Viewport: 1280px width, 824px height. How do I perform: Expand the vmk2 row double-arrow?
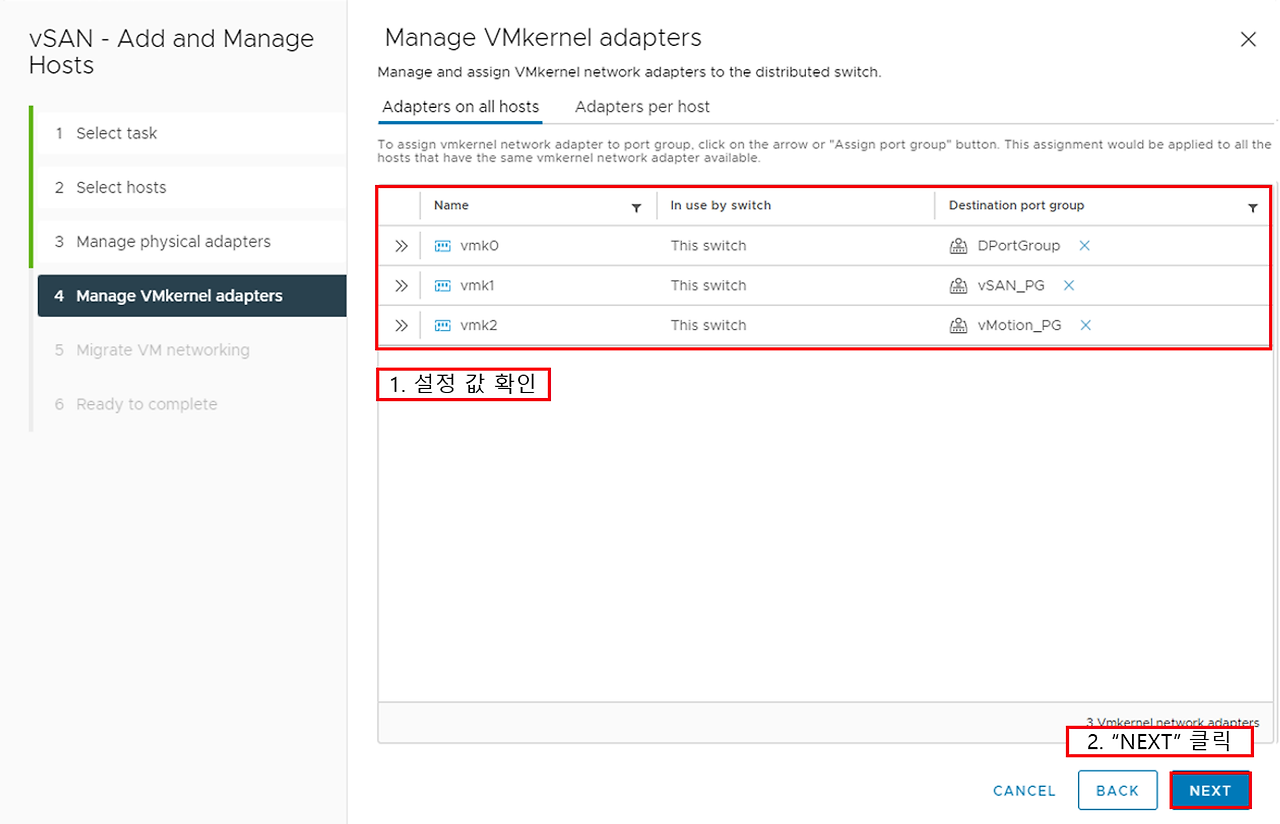click(401, 326)
